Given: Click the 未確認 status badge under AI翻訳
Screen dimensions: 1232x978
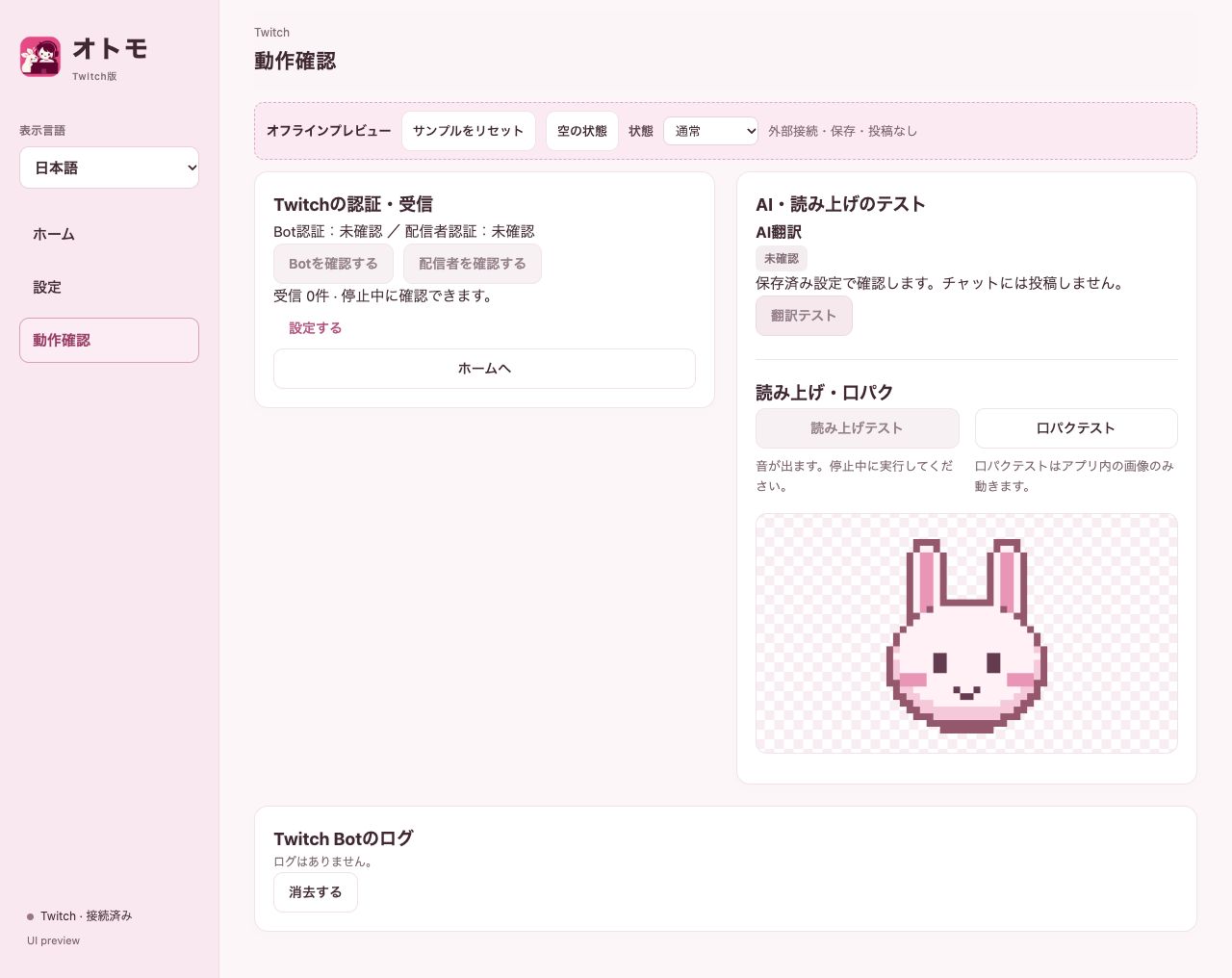Looking at the screenshot, I should [x=782, y=258].
